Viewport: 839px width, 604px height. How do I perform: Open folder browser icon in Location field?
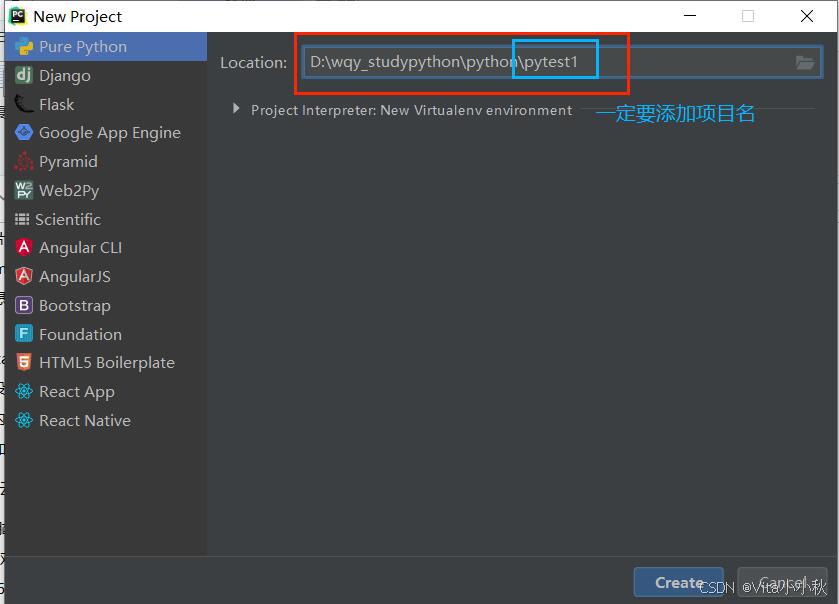[804, 63]
